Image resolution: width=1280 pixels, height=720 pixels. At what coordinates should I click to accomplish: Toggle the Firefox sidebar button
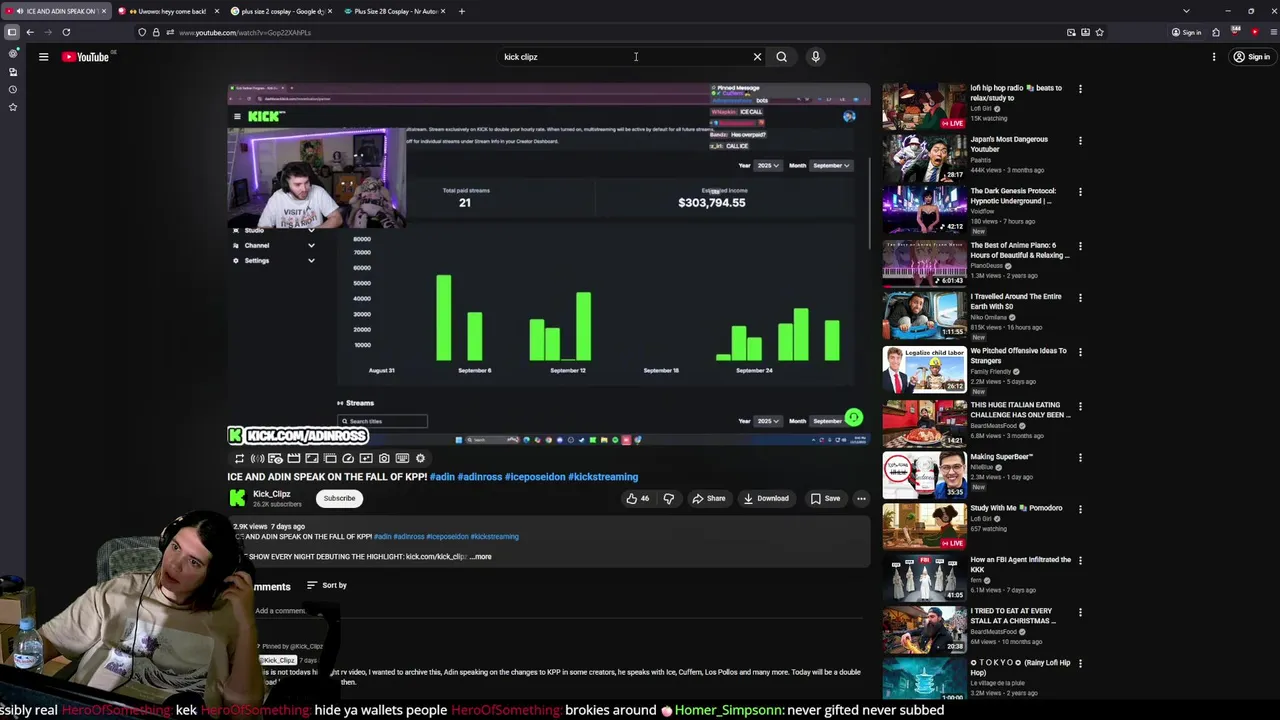(12, 32)
